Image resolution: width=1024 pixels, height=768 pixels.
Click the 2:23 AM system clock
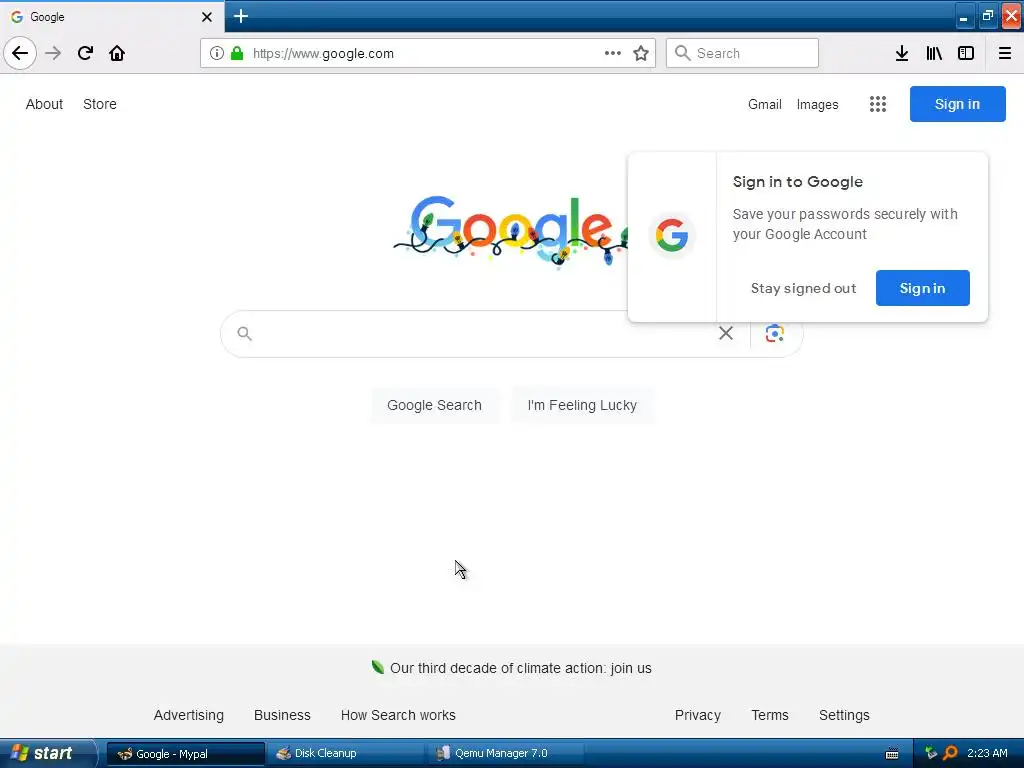coord(987,753)
